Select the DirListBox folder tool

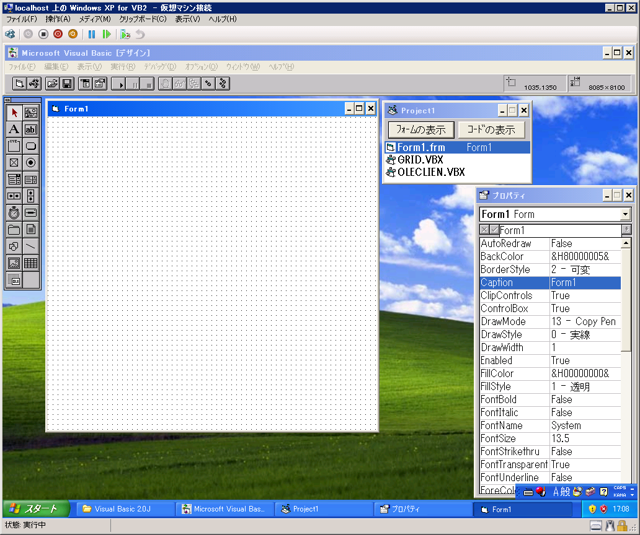(x=14, y=230)
